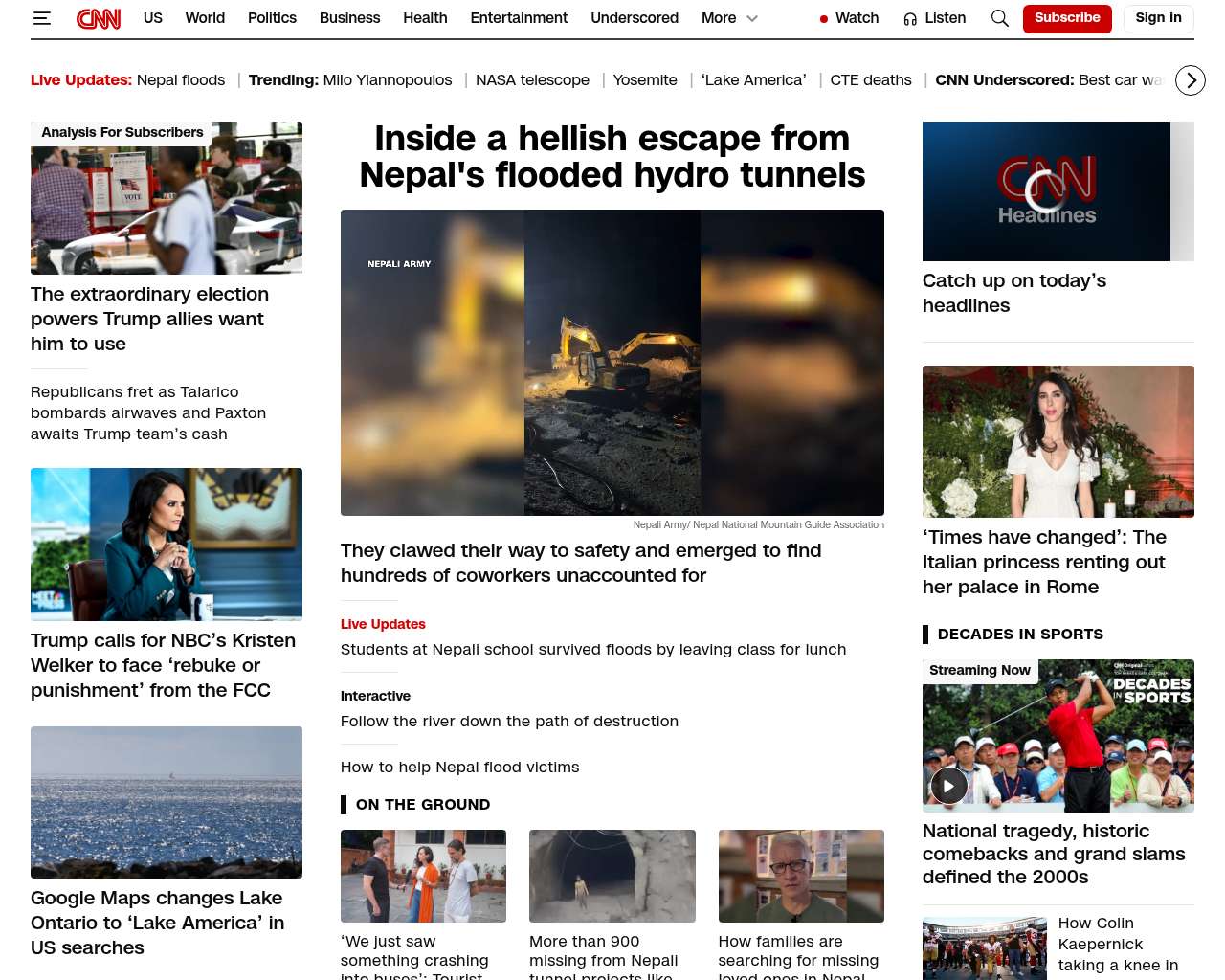Expand the More menu chevron
This screenshot has width=1225, height=980.
752,18
